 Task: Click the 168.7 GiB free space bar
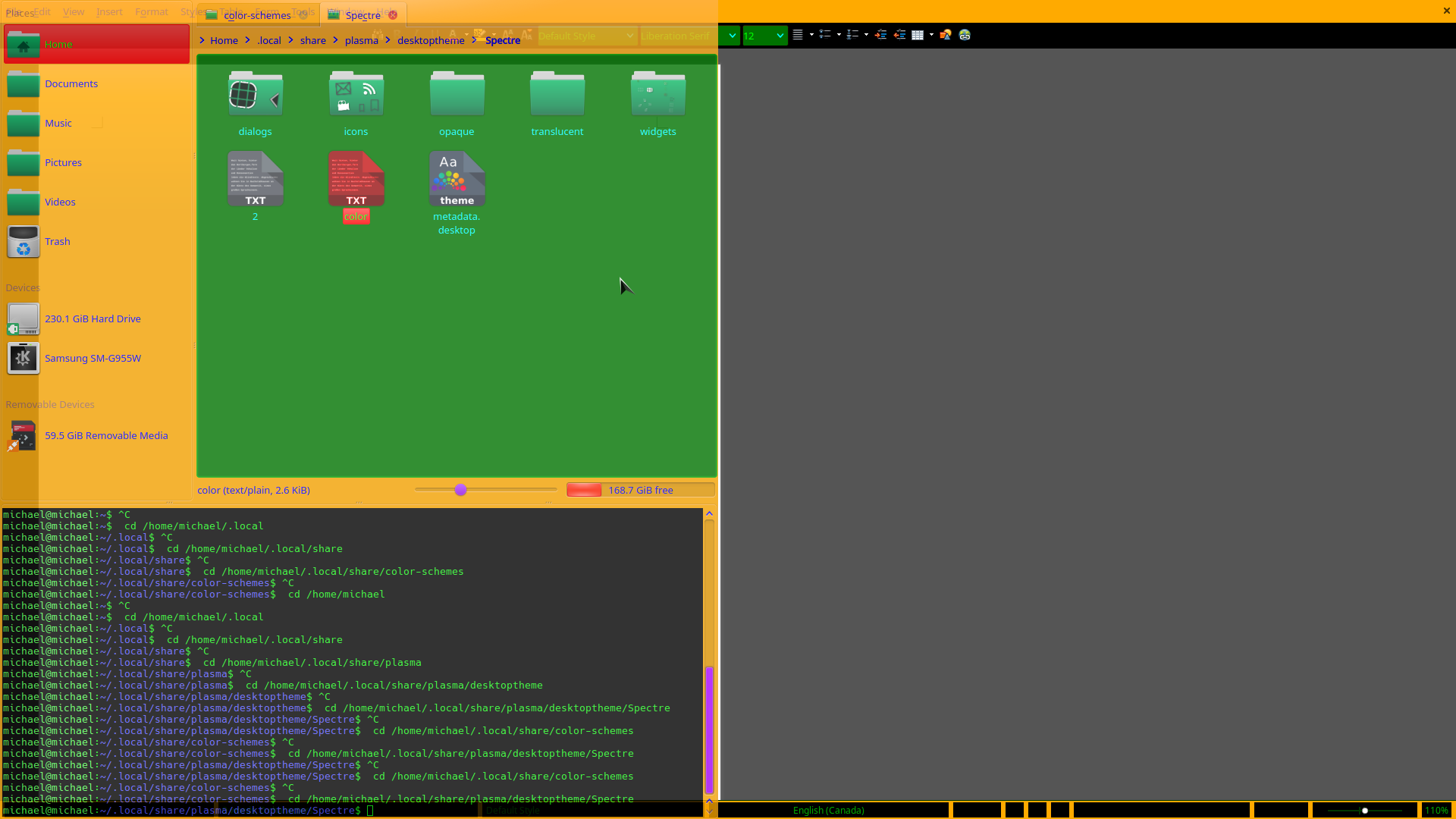[640, 490]
